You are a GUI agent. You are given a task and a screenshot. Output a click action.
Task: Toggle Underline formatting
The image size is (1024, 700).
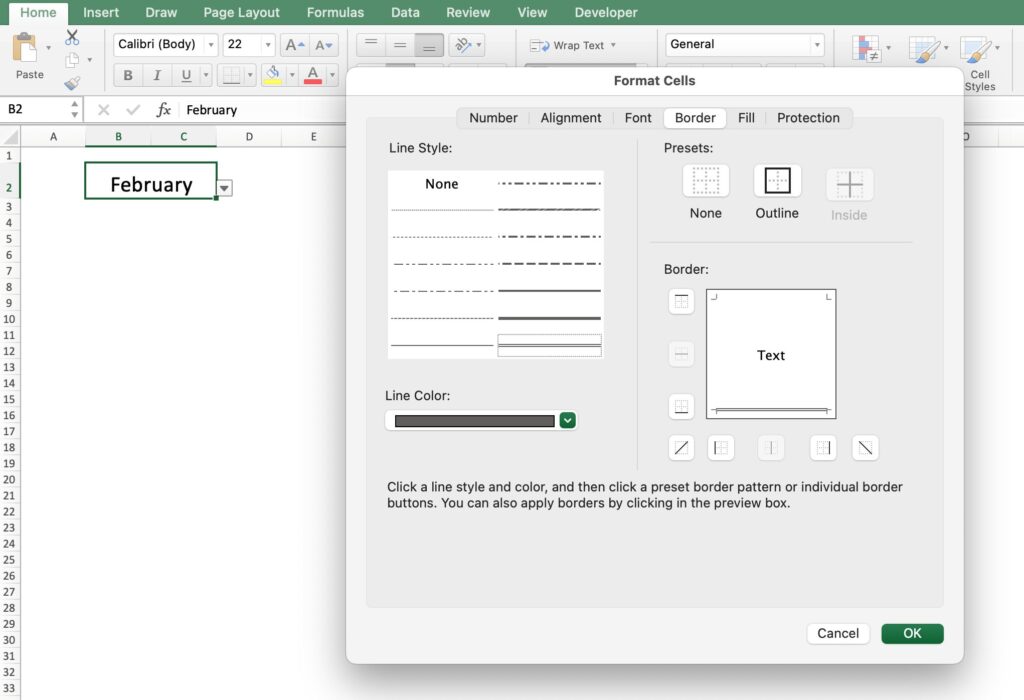click(186, 75)
